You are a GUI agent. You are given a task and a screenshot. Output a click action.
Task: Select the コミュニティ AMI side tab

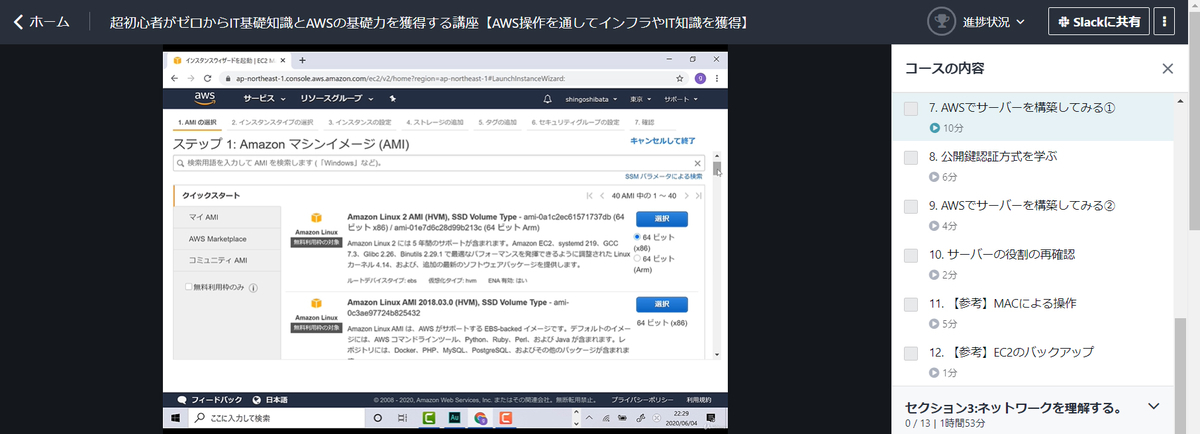(x=227, y=260)
